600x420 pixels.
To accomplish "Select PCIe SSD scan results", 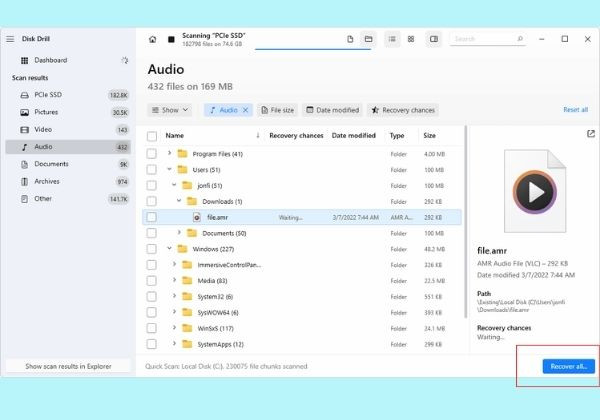I will 68,95.
